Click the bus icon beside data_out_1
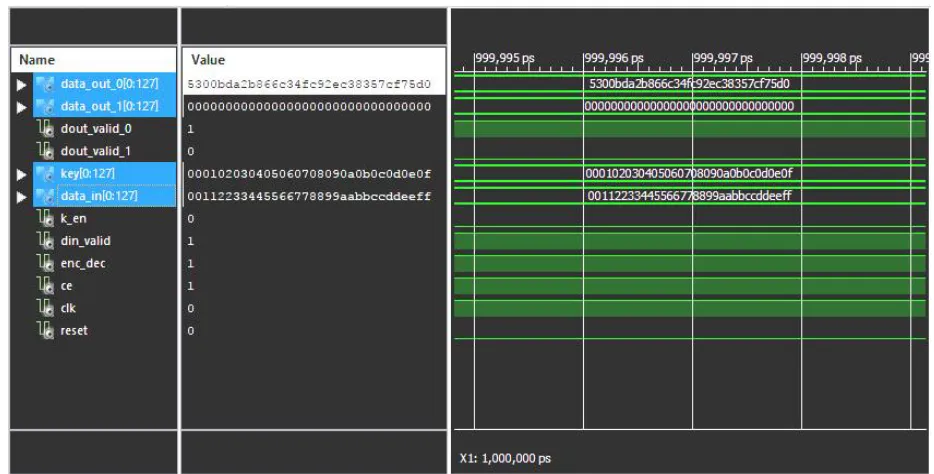 pyautogui.click(x=45, y=107)
